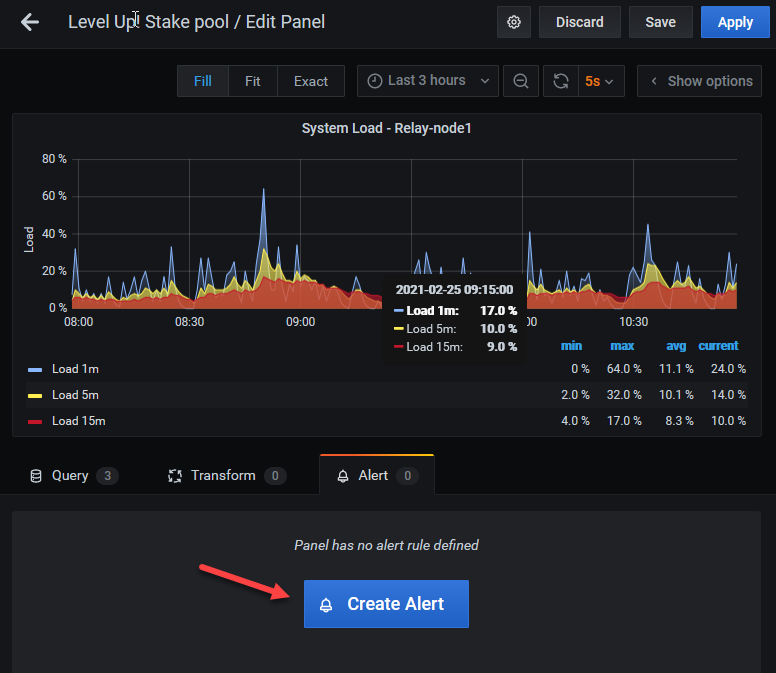Select the Fill display mode
Screen dimensions: 776x673
tap(202, 81)
